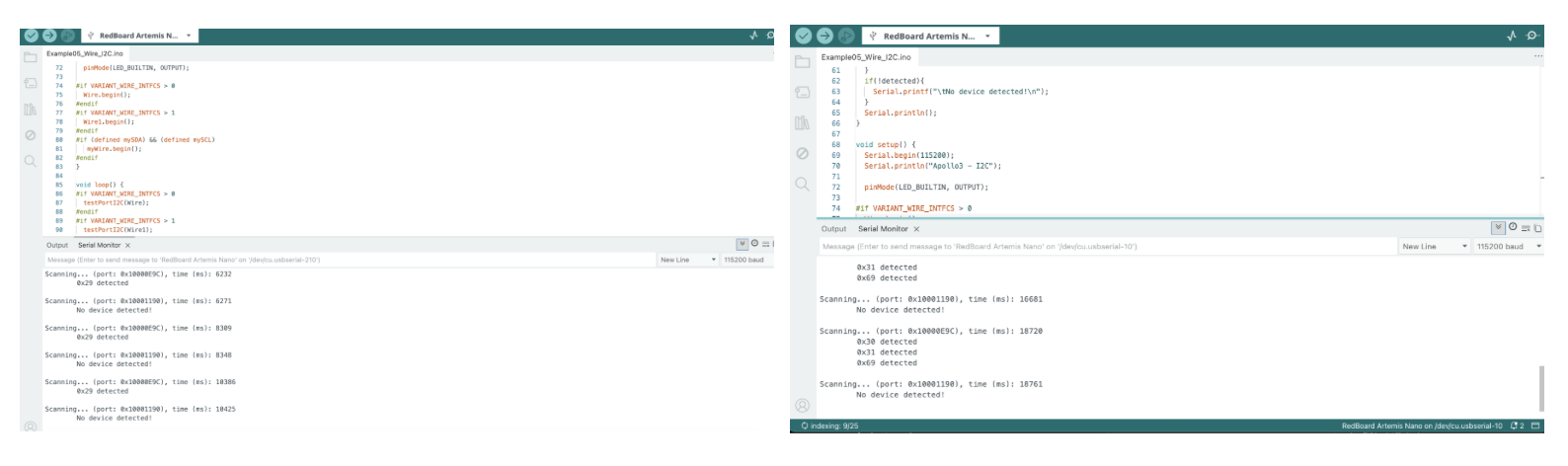This screenshot has width=1568, height=466.
Task: Open New Line dropdown in the right Serial Monitor
Action: pyautogui.click(x=1435, y=247)
